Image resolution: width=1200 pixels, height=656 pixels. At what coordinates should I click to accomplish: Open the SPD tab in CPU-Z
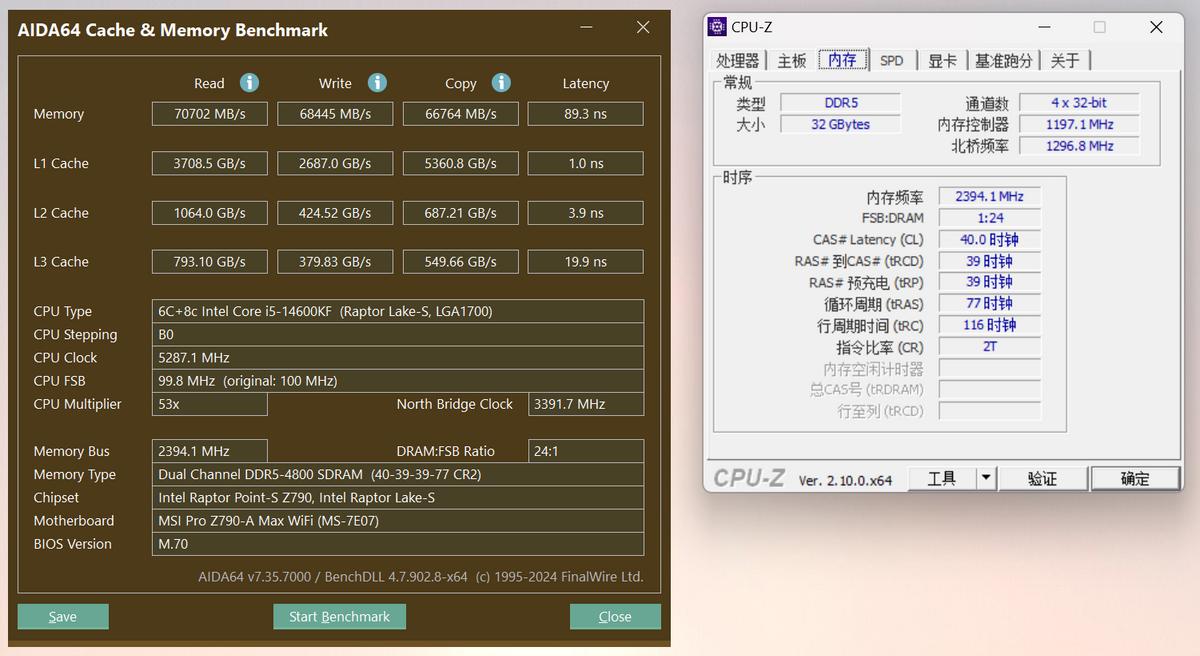pos(892,60)
